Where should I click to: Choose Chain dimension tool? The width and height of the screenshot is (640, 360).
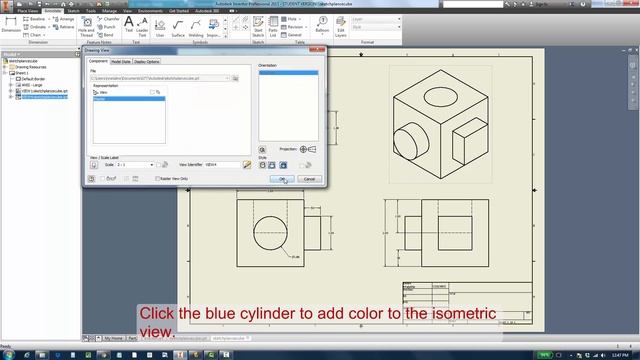[x=32, y=35]
